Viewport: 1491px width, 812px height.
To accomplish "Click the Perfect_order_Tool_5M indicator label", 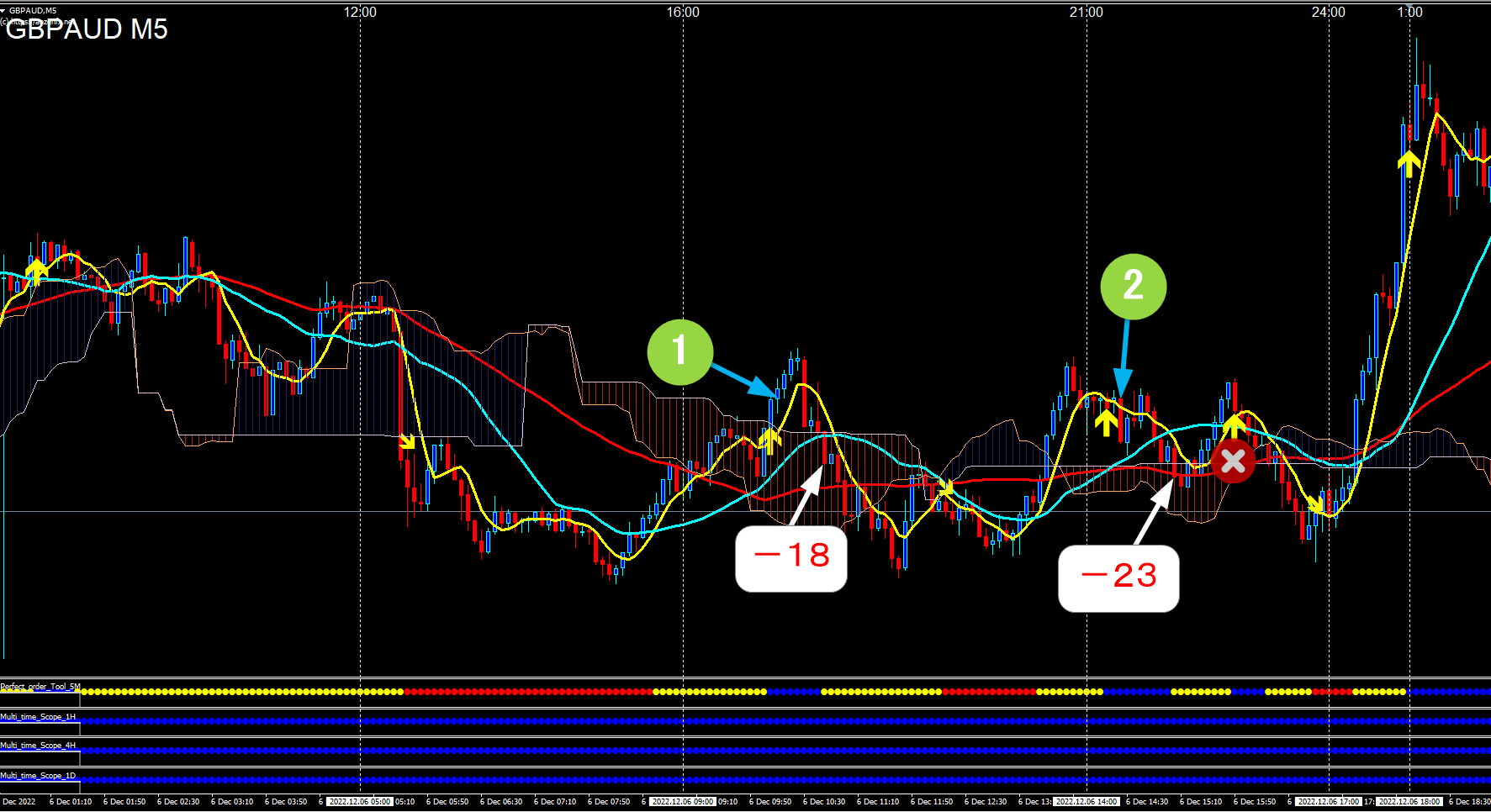I will tap(40, 687).
